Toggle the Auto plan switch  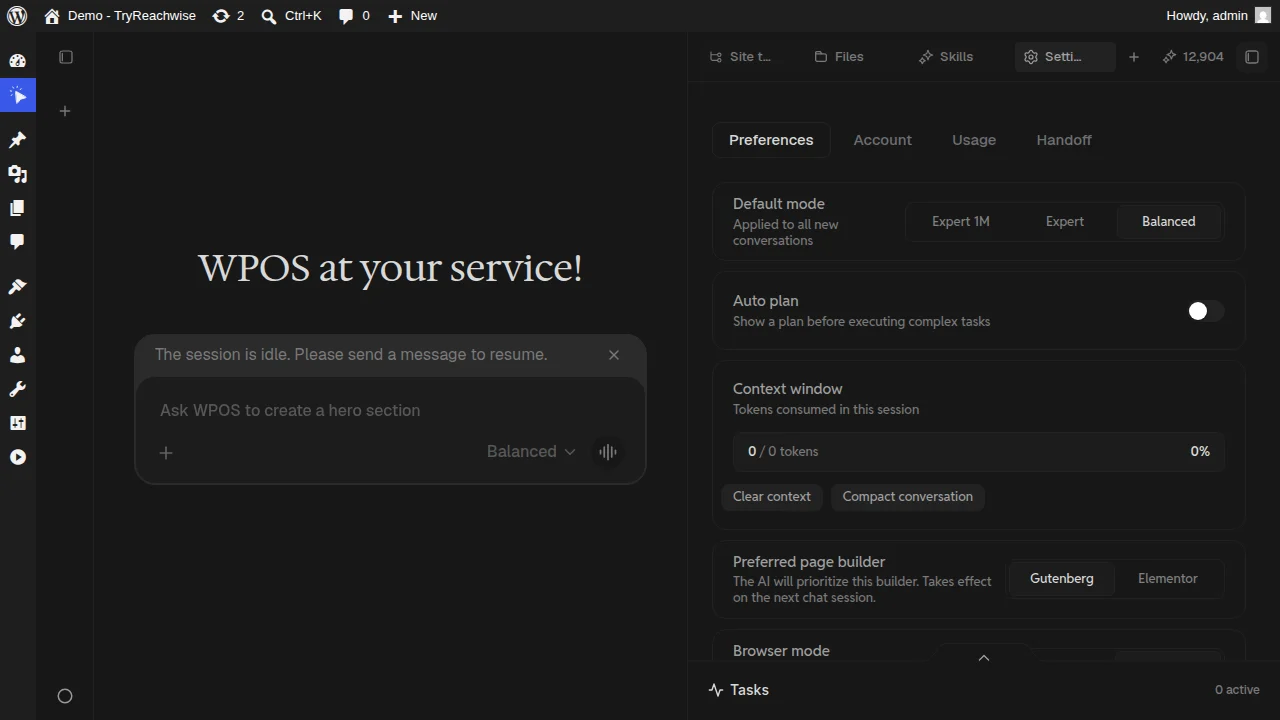pyautogui.click(x=1205, y=311)
